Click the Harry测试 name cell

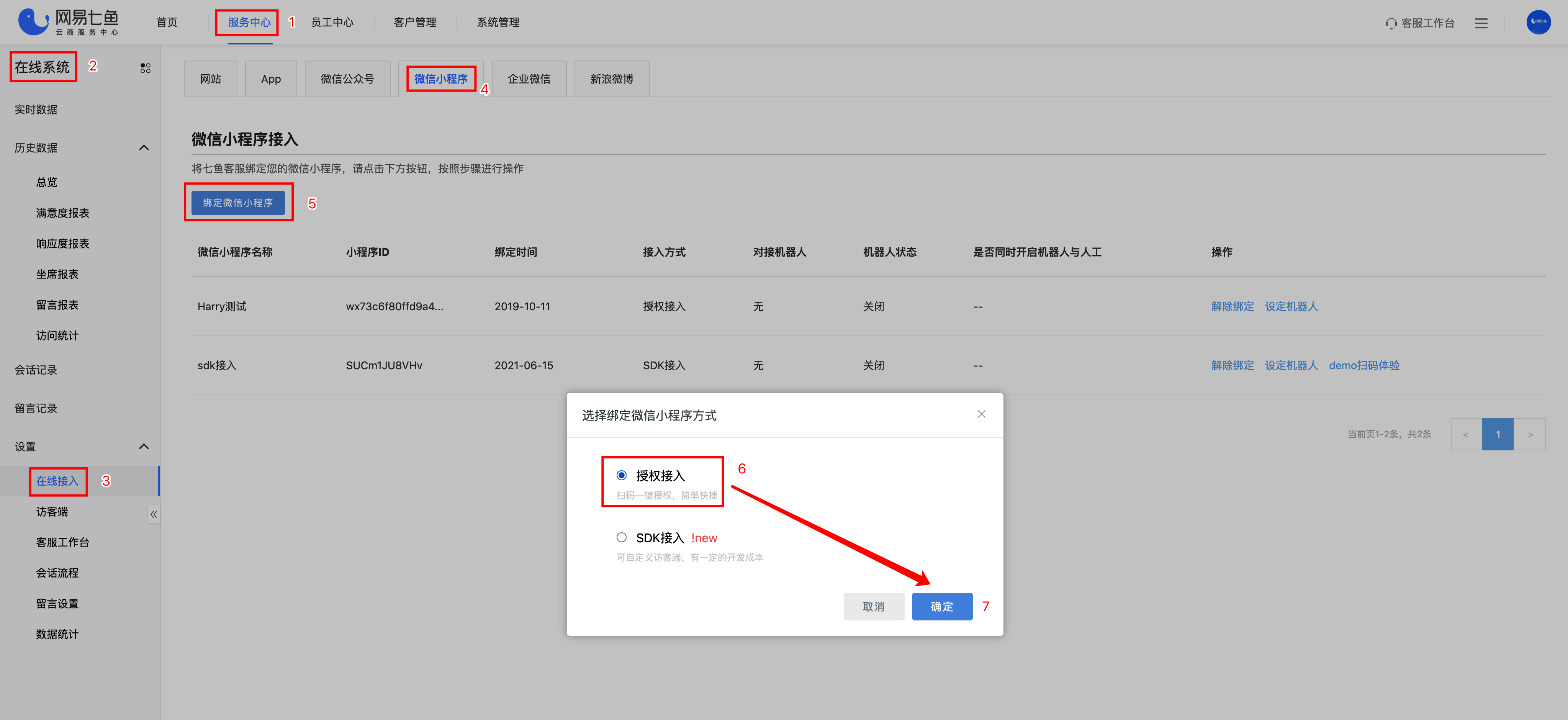tap(222, 307)
